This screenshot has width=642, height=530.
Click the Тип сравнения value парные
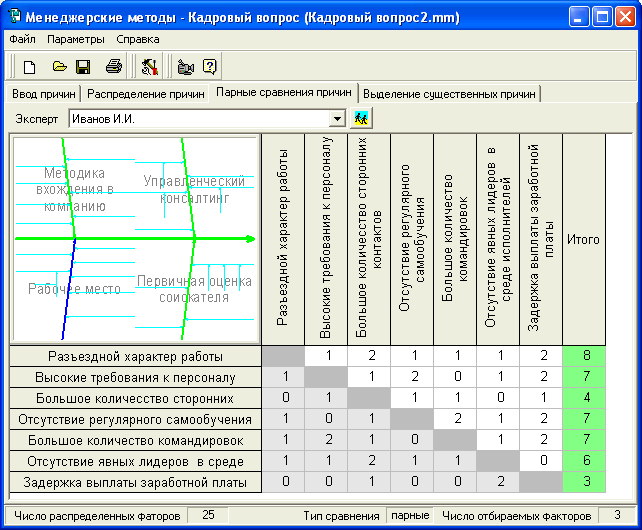click(x=410, y=515)
